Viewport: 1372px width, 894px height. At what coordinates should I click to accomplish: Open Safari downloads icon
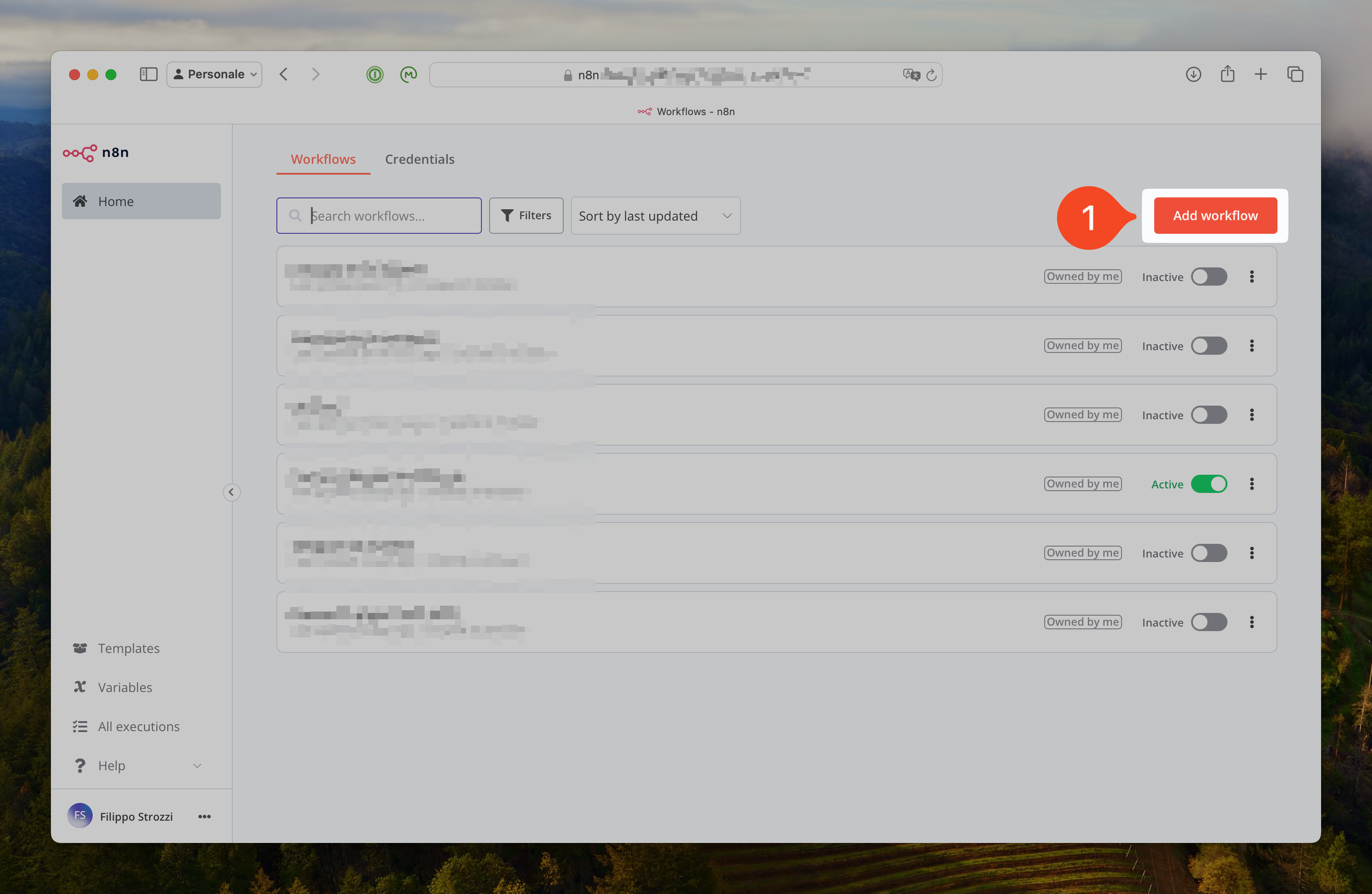click(1193, 74)
